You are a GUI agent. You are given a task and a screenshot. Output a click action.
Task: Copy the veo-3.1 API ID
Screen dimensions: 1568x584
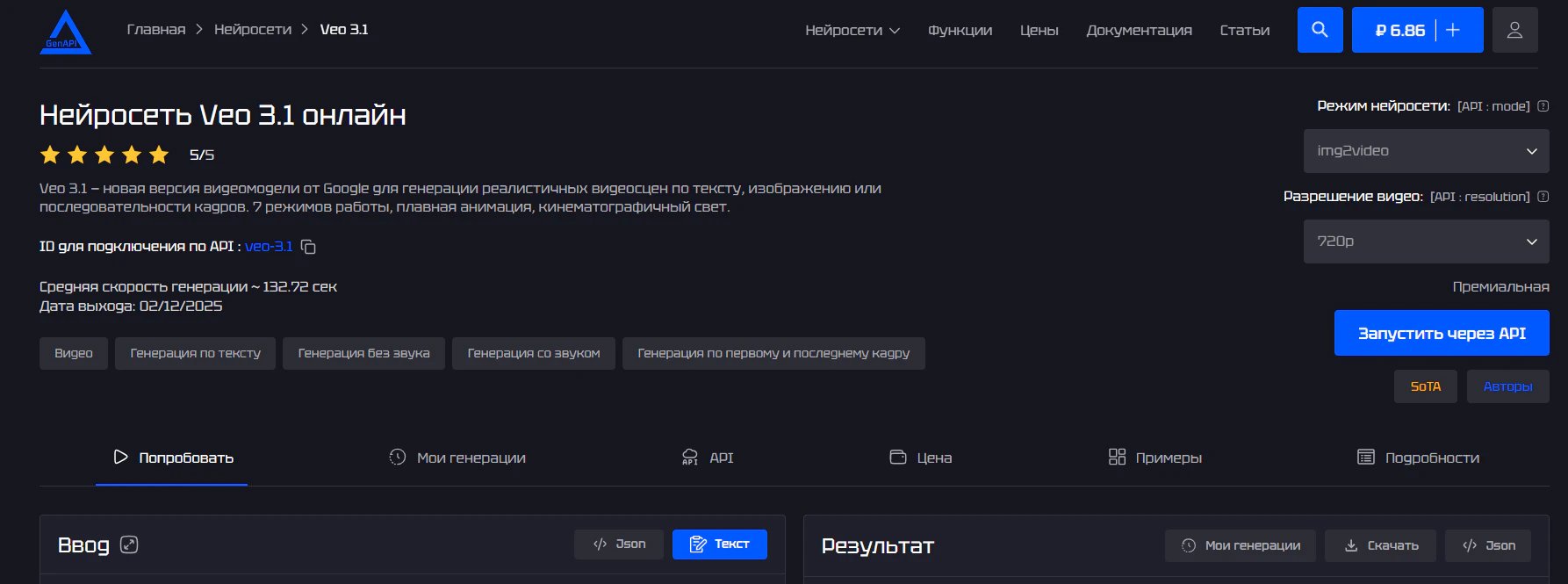308,247
